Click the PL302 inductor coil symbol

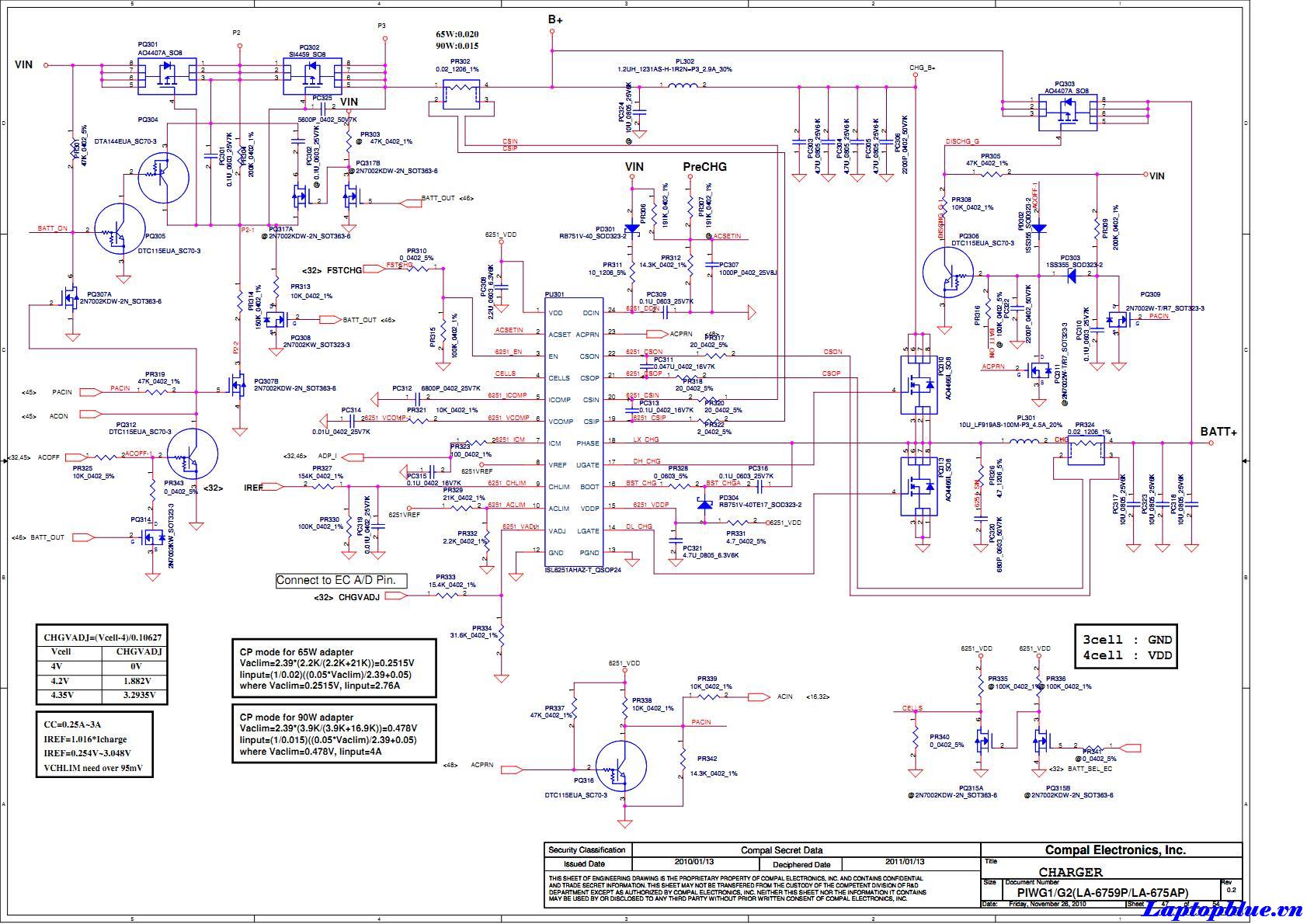(x=683, y=85)
